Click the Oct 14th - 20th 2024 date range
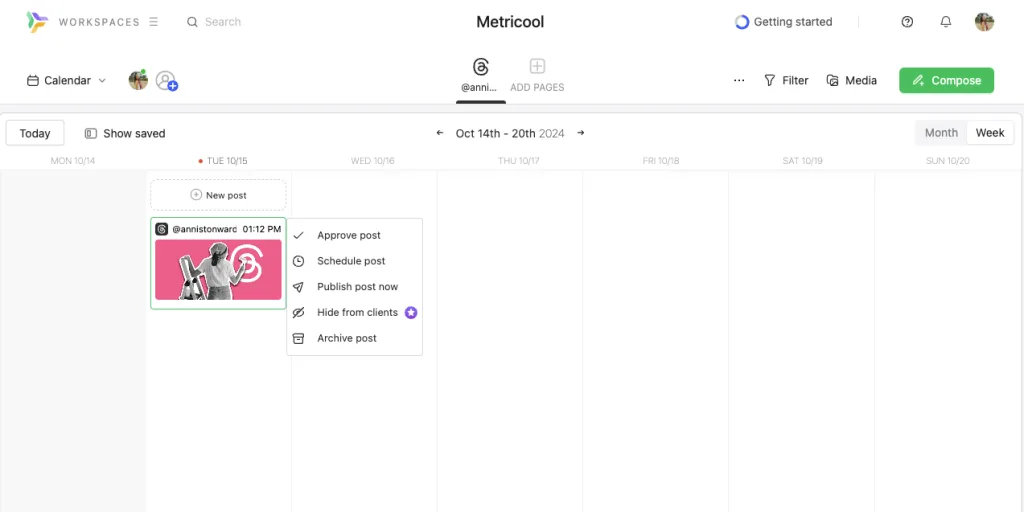1024x512 pixels. 510,133
